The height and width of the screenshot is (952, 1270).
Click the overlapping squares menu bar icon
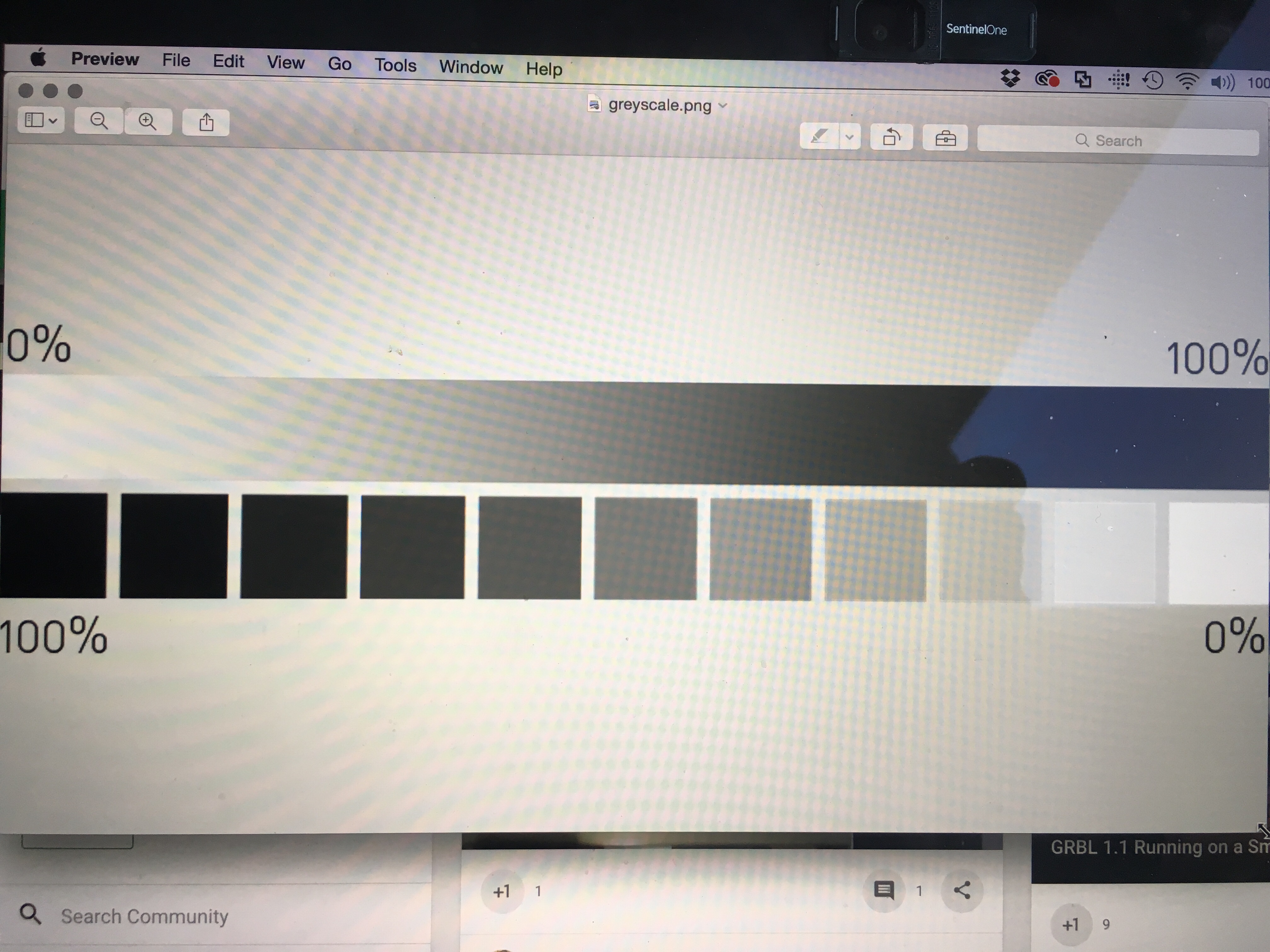(1083, 79)
